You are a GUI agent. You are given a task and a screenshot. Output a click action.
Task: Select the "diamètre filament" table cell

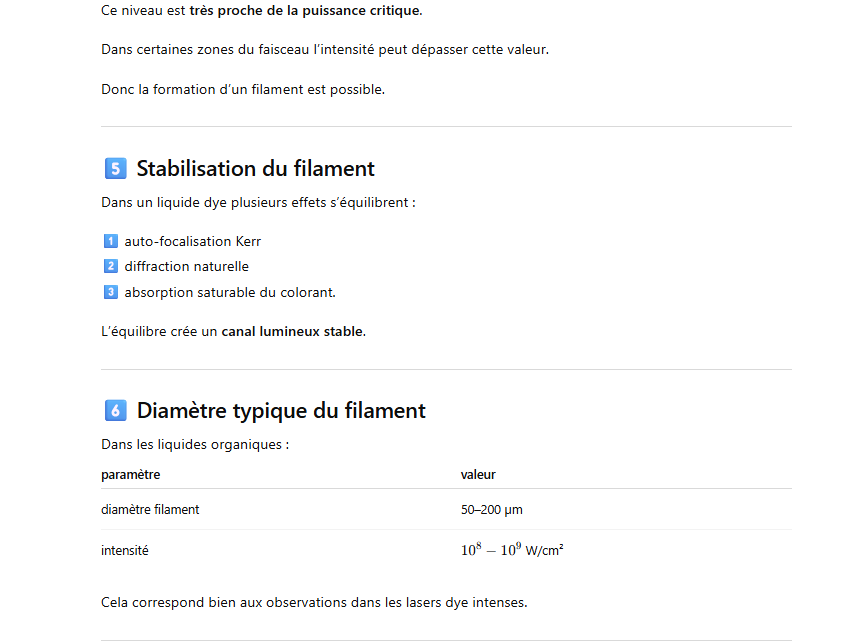[150, 509]
